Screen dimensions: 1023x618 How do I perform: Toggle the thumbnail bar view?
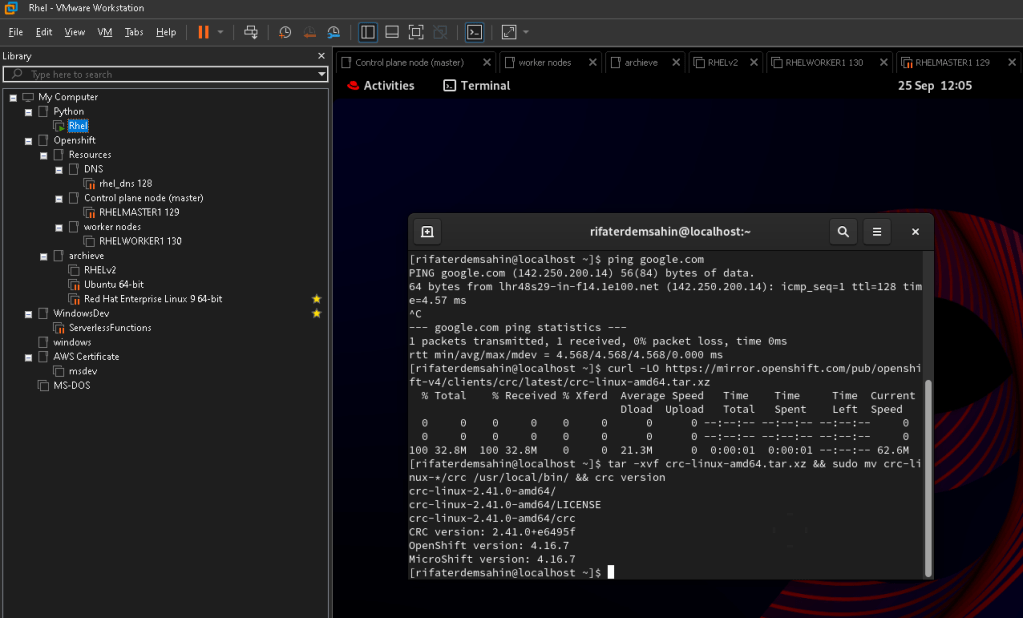click(392, 32)
